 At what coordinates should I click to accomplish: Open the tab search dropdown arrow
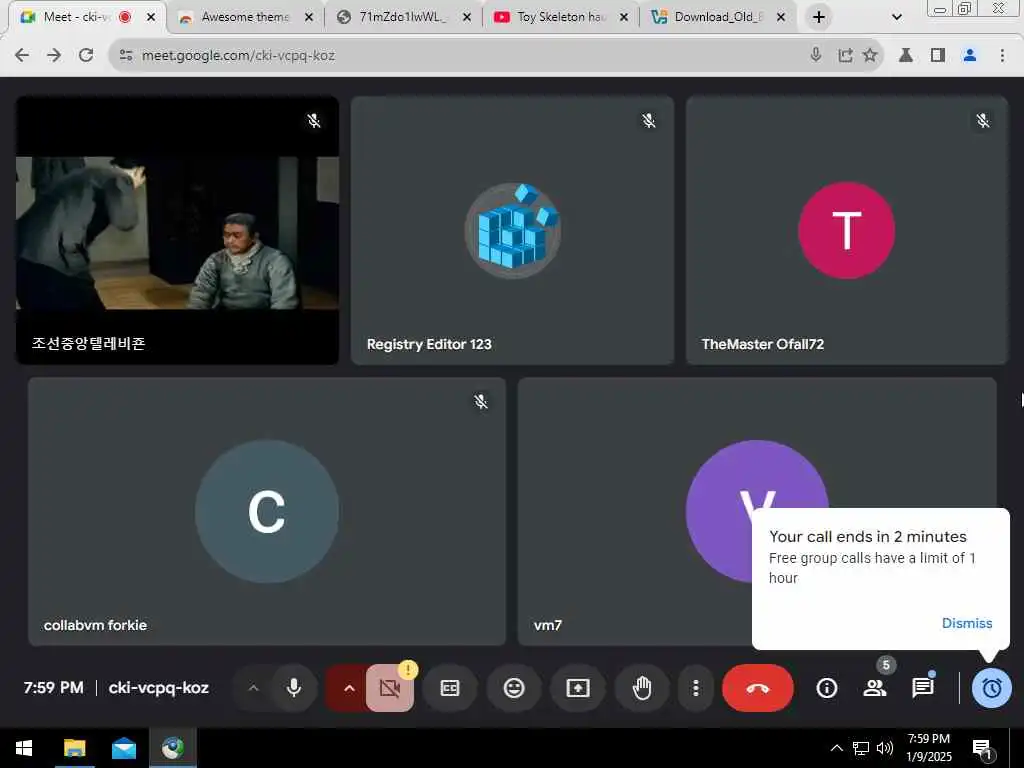pos(897,18)
